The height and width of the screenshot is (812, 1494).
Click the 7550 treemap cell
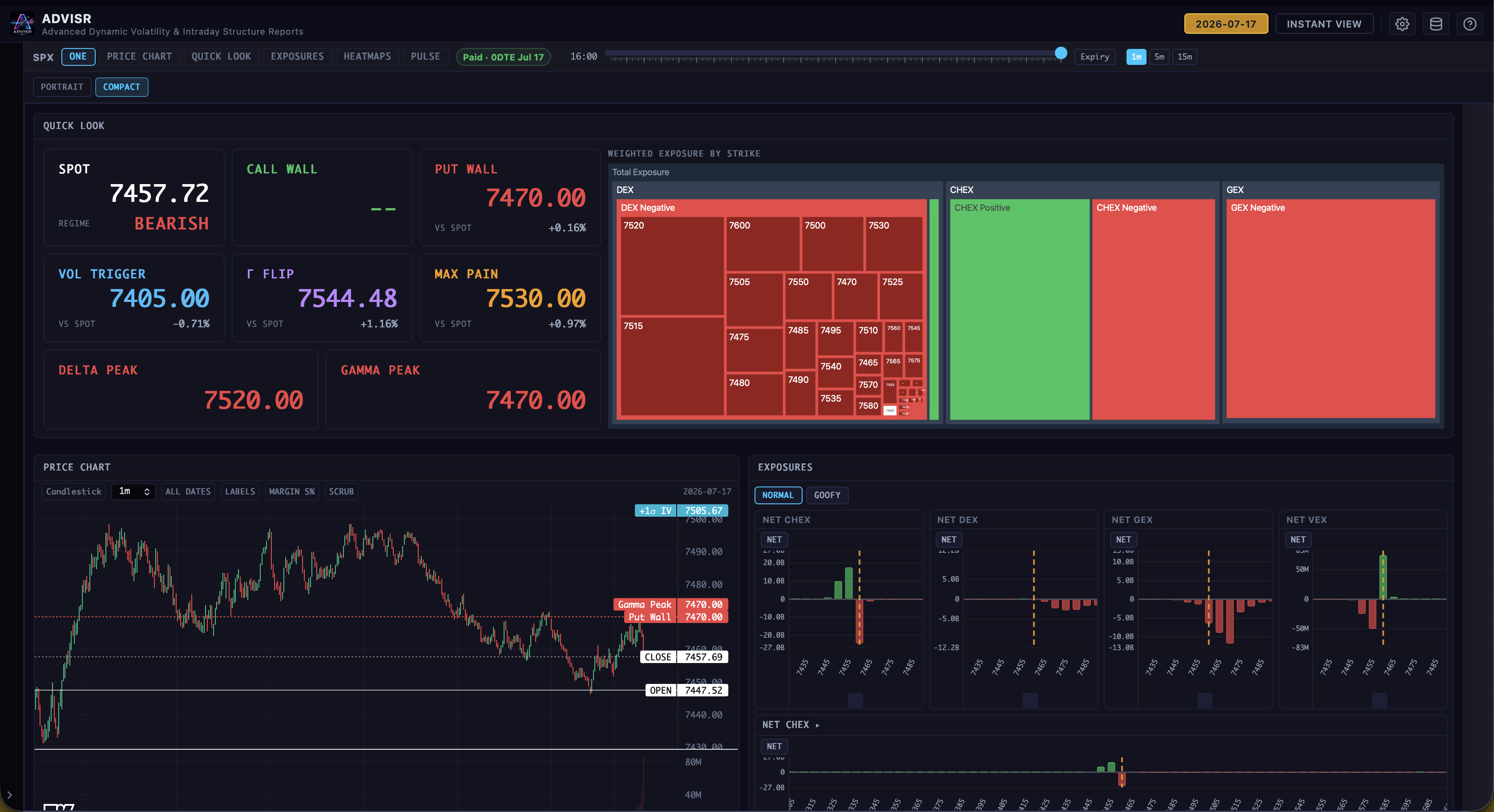point(808,297)
